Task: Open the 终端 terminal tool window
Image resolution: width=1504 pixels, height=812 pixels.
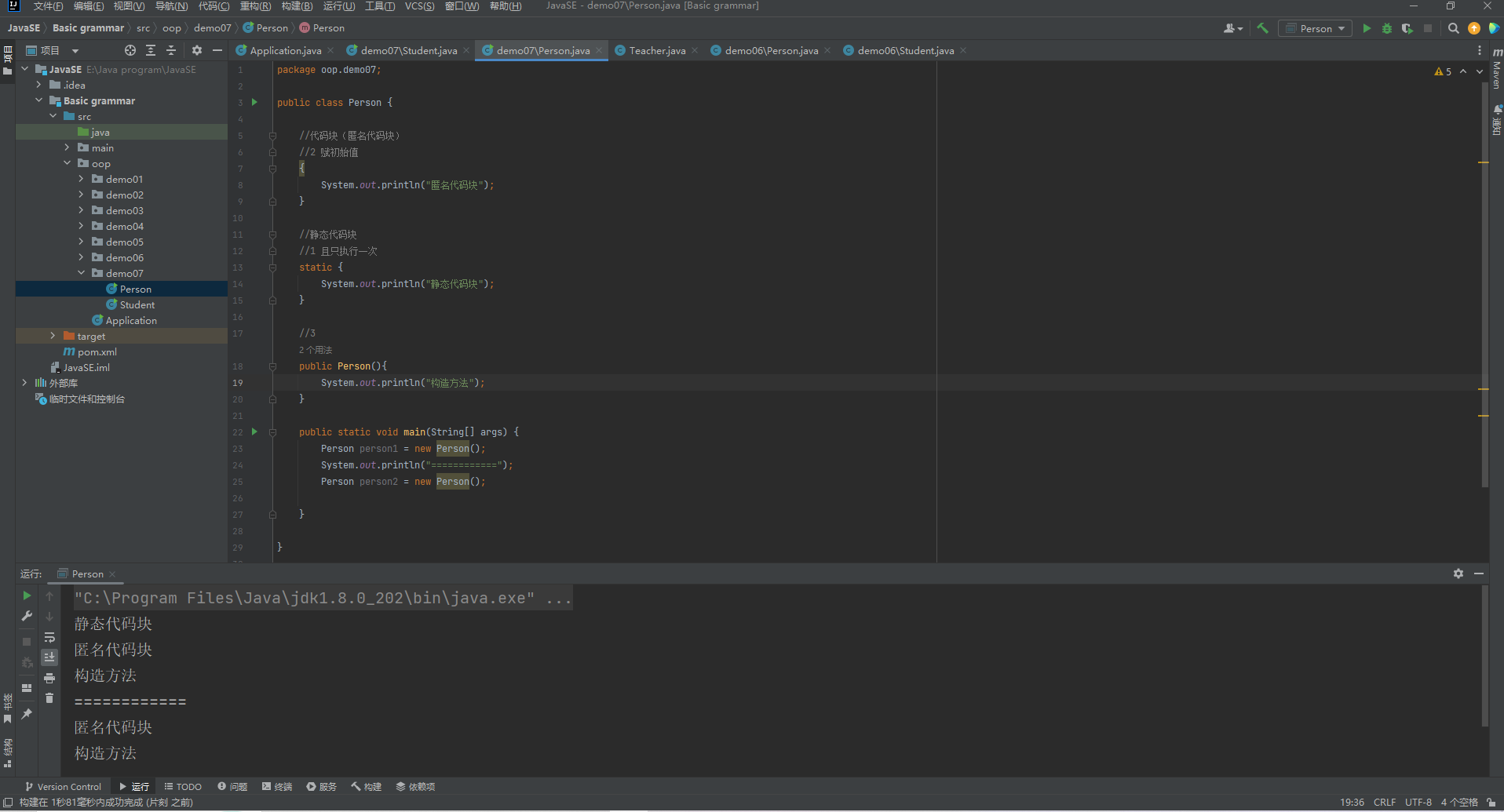Action: 277,787
